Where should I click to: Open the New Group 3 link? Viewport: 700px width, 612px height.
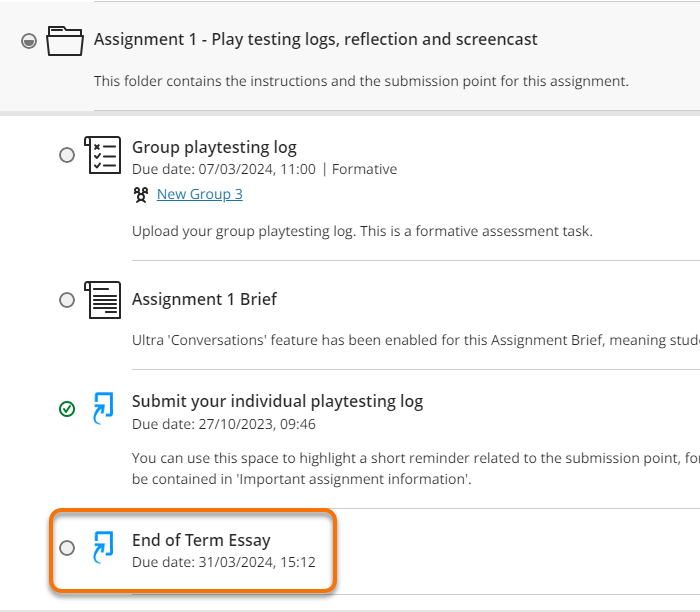click(199, 194)
